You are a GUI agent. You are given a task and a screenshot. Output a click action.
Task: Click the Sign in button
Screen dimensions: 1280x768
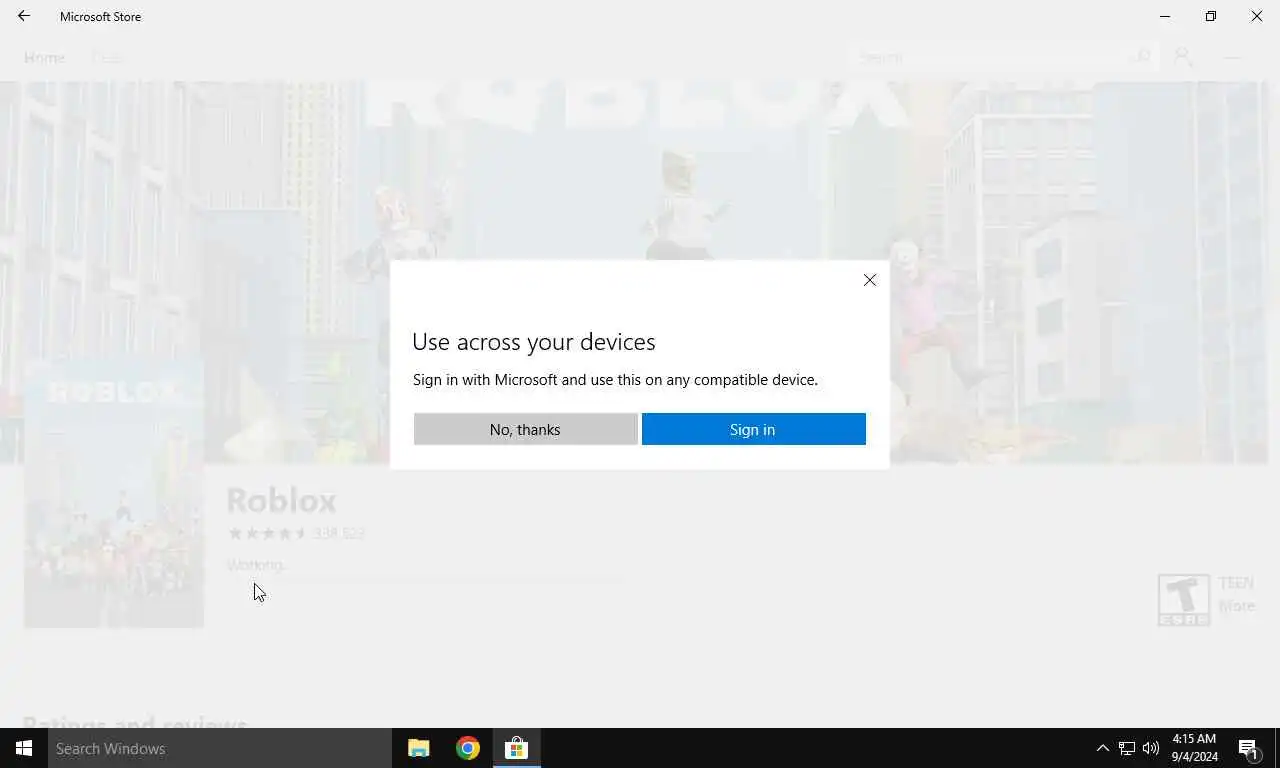tap(753, 429)
